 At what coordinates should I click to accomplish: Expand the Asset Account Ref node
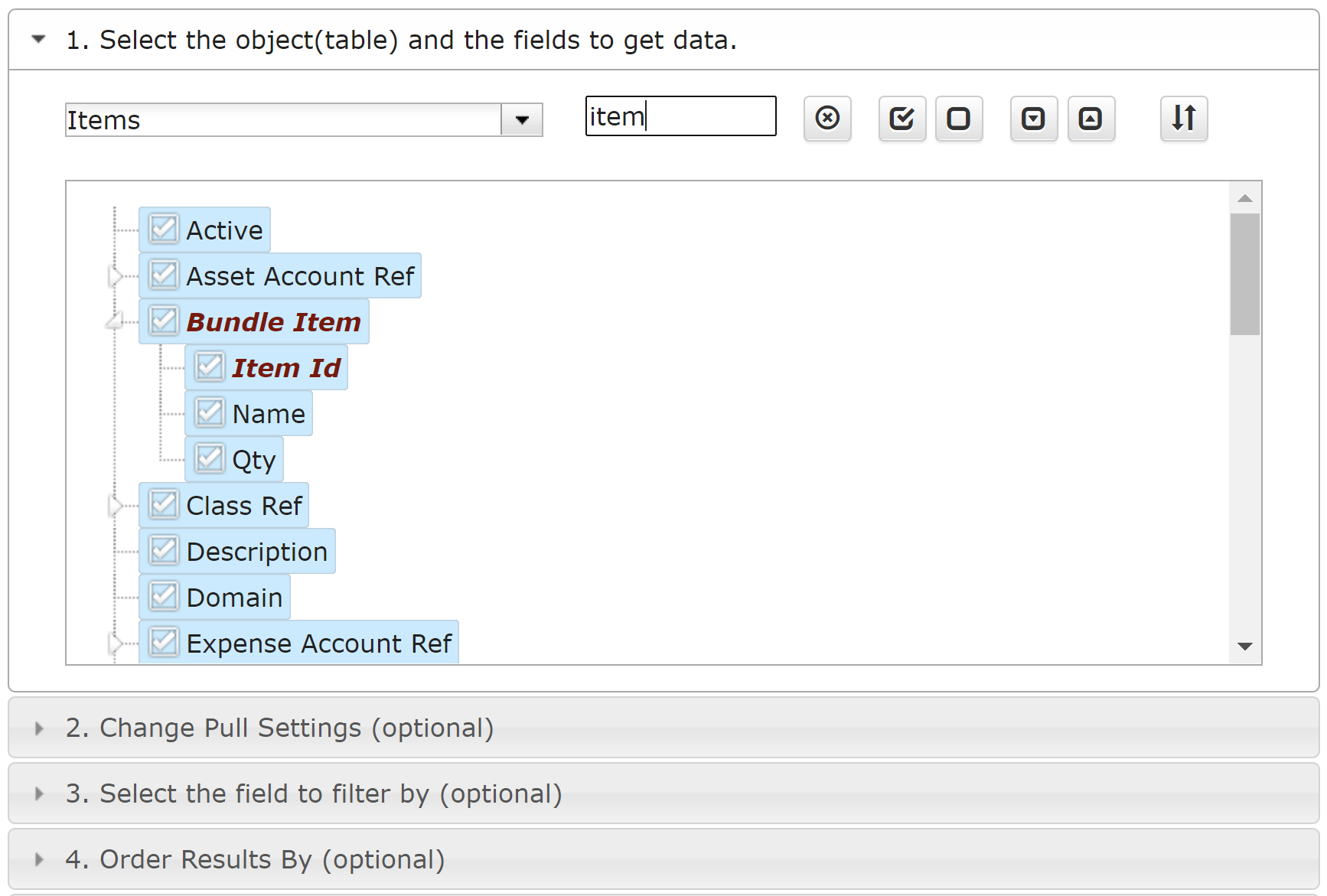[115, 275]
